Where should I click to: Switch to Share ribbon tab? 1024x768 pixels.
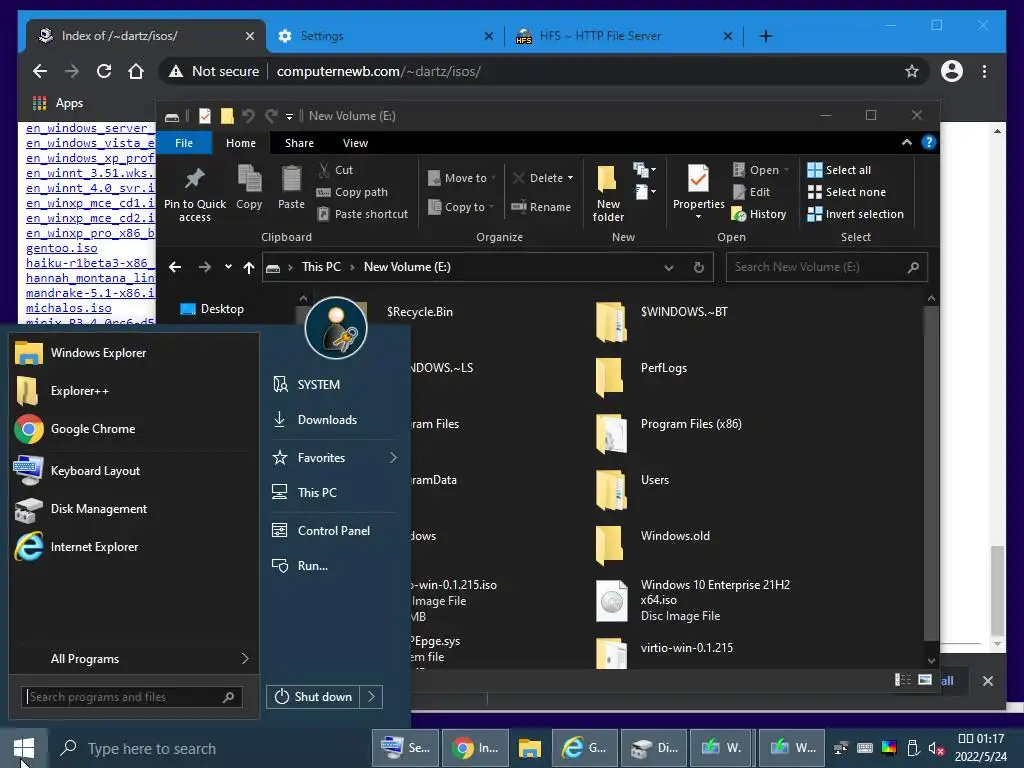point(299,142)
